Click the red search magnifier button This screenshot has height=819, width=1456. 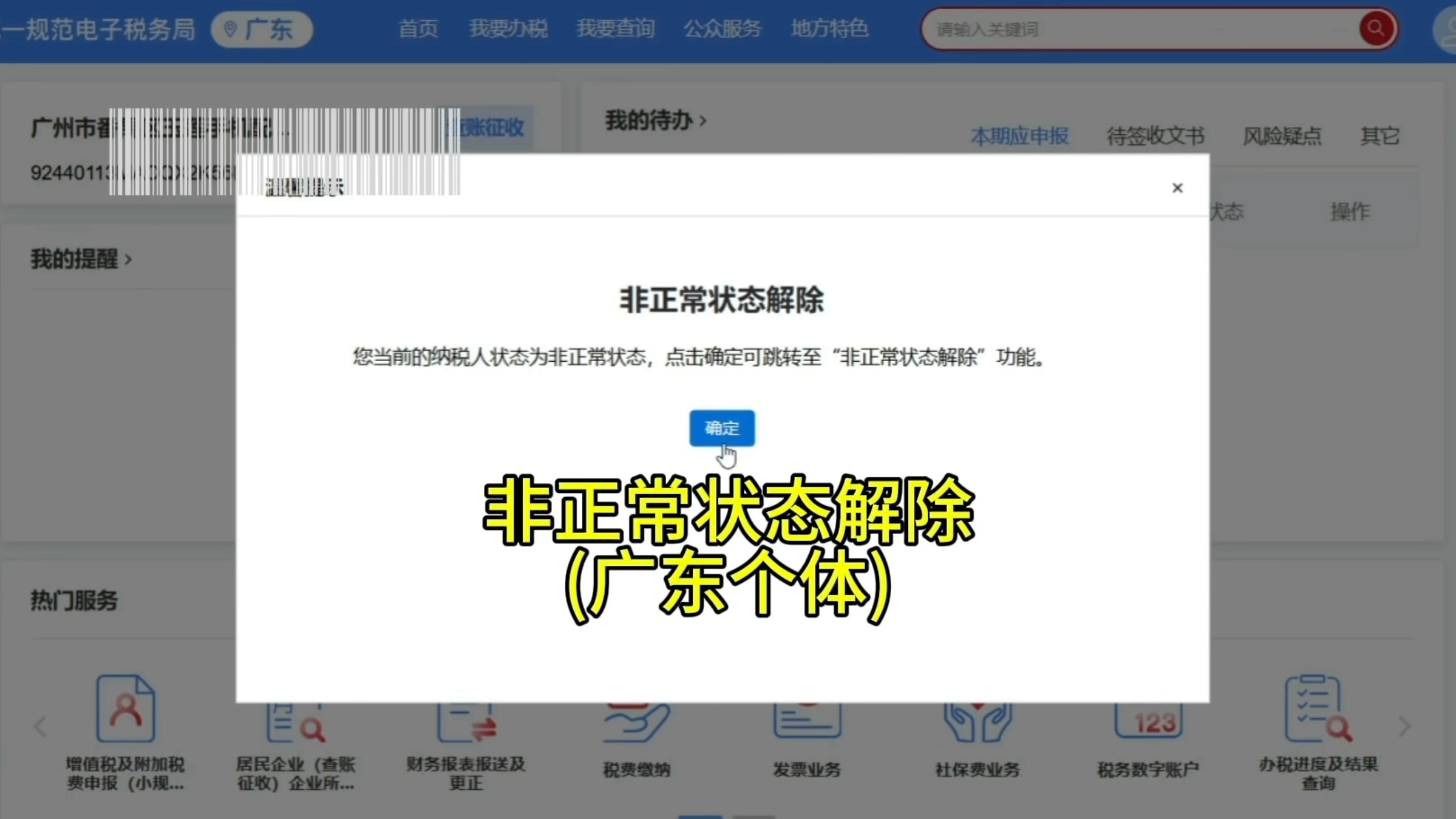1376,28
